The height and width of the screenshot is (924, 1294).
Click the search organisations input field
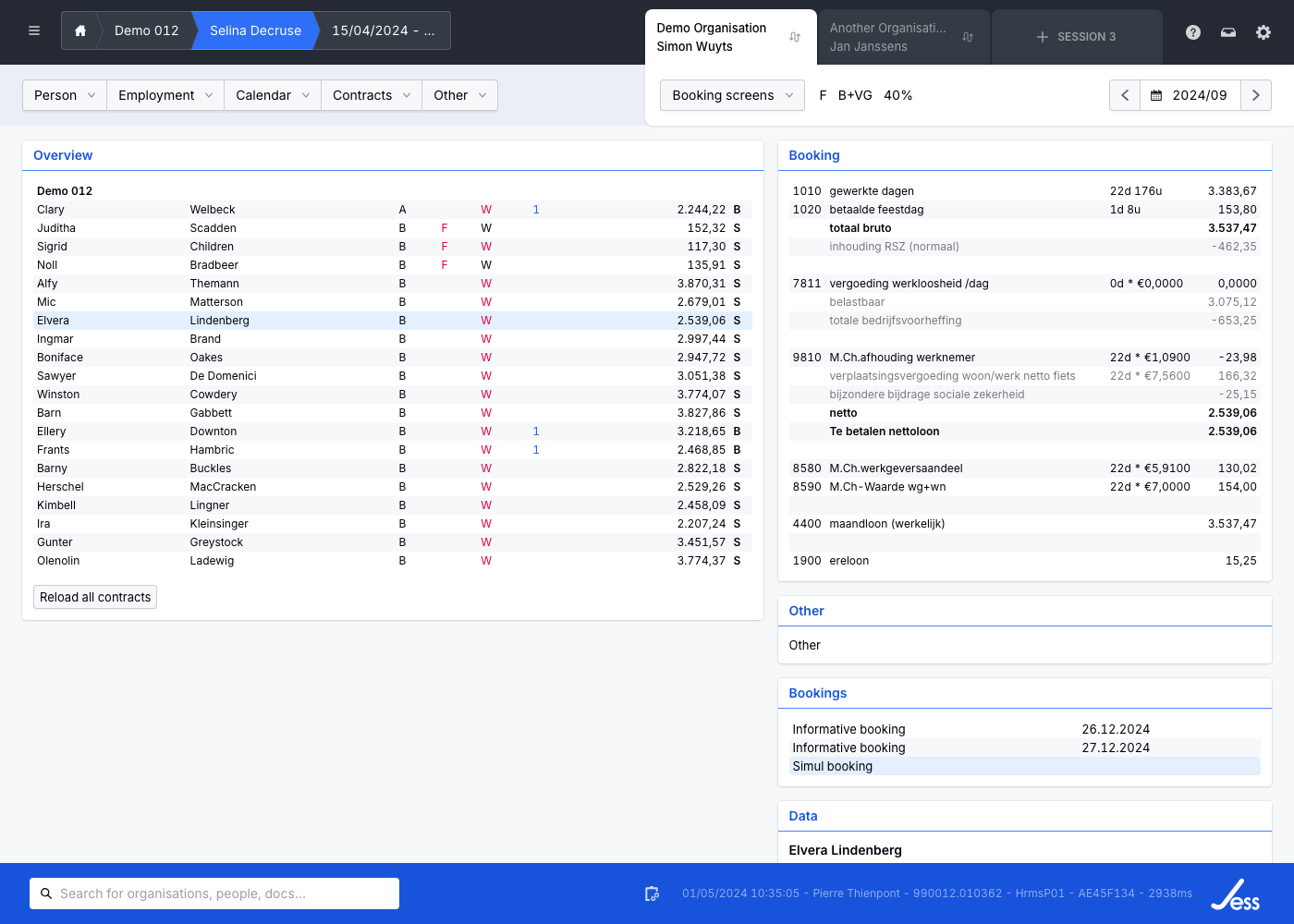pos(214,894)
